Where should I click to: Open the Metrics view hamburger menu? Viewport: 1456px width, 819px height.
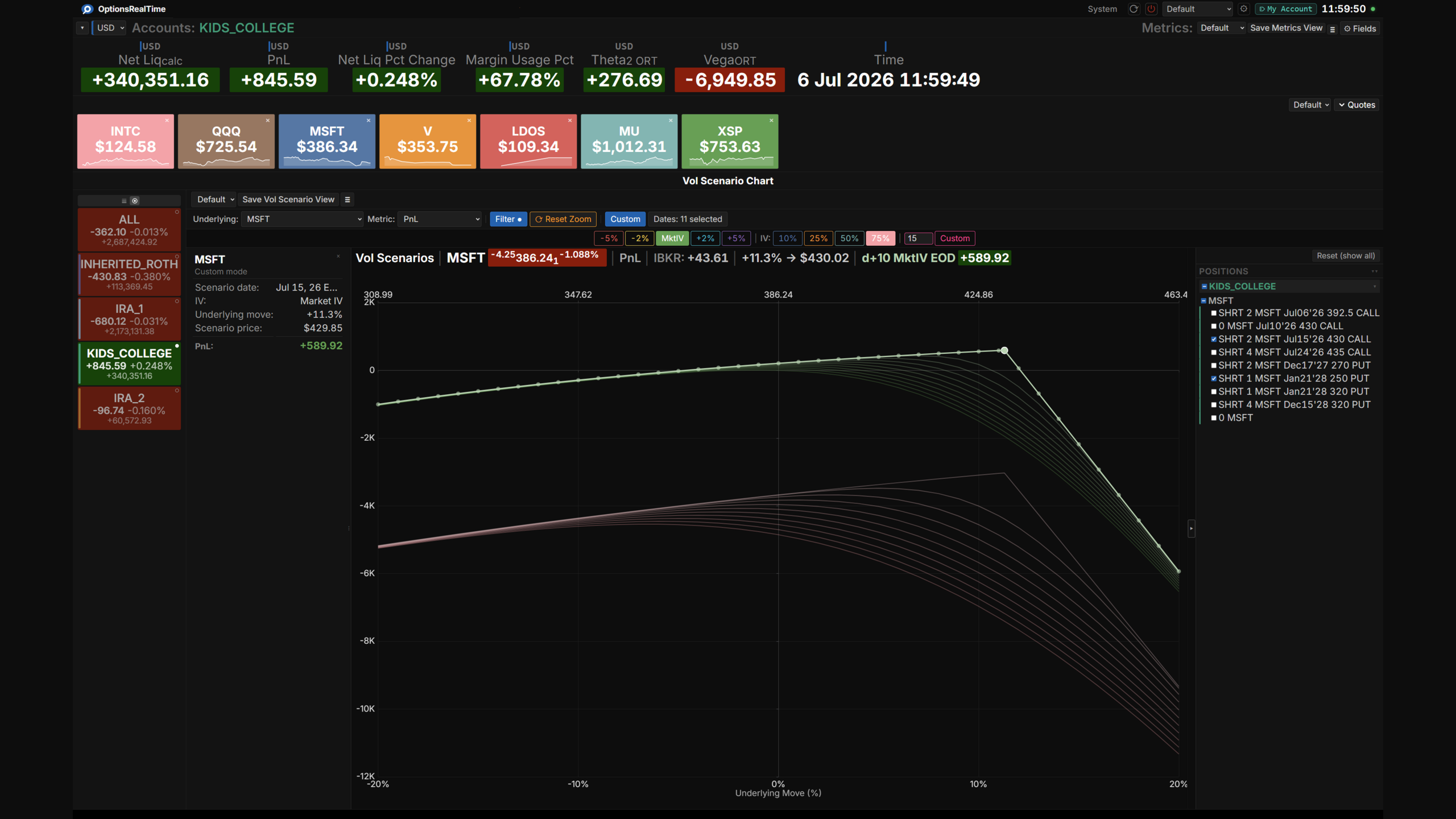tap(1333, 28)
